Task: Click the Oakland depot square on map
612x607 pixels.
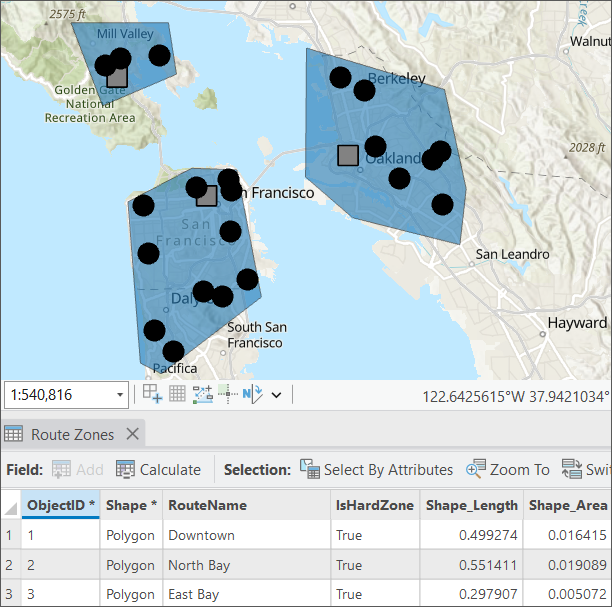Action: pos(348,155)
